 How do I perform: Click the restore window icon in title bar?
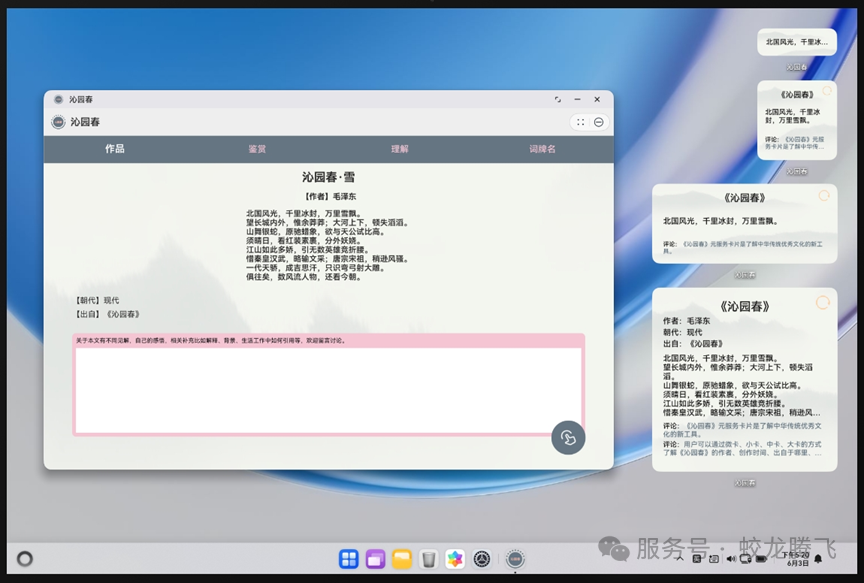(x=558, y=99)
